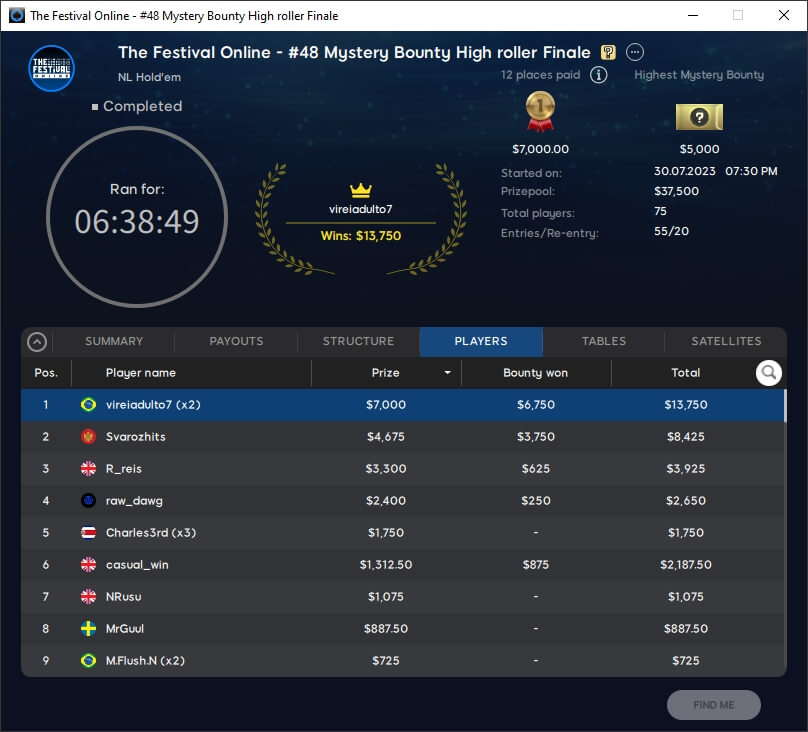
Task: Click the $3,925 total for R_reis
Action: (685, 469)
